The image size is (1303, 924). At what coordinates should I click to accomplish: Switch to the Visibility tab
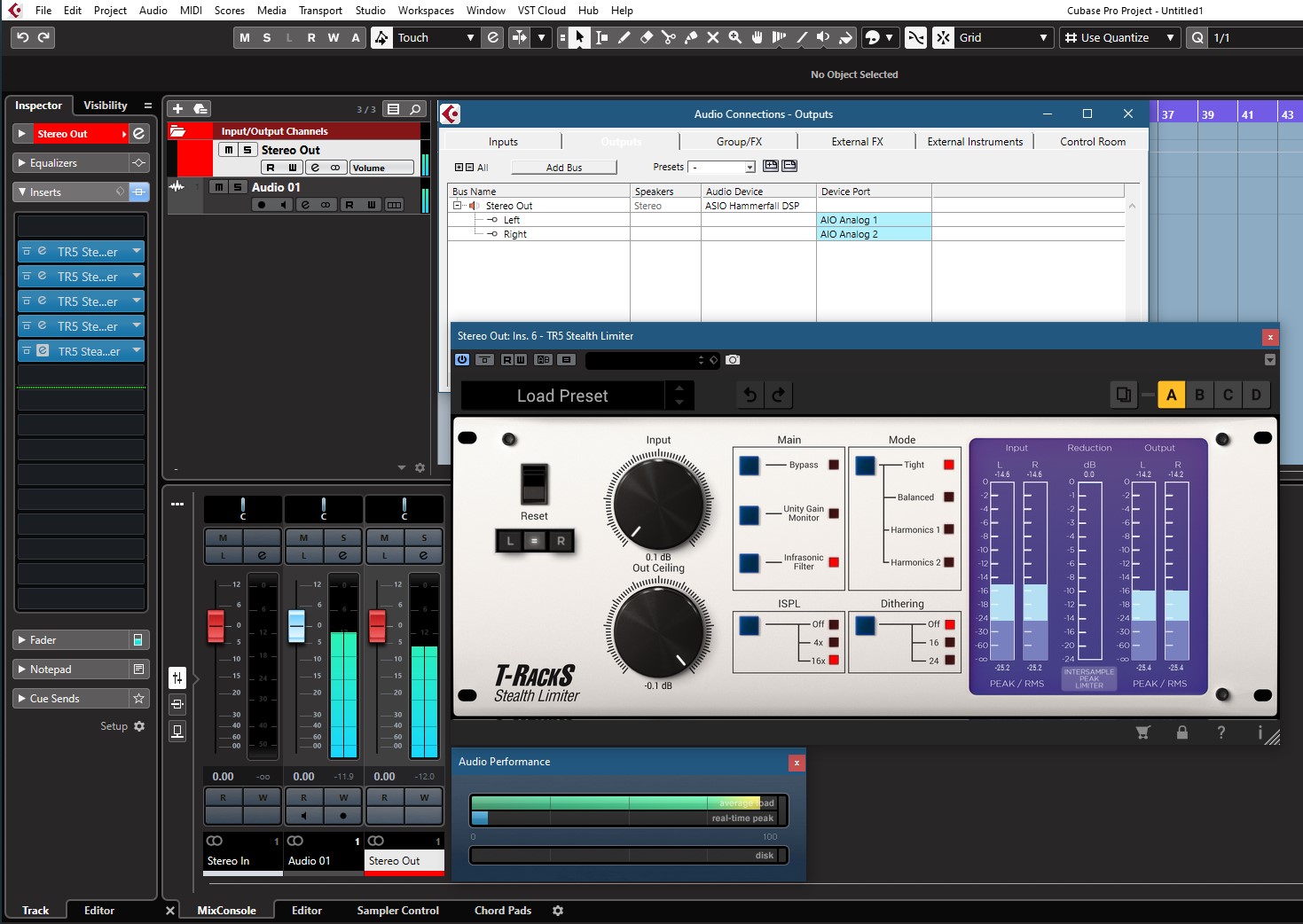point(106,106)
